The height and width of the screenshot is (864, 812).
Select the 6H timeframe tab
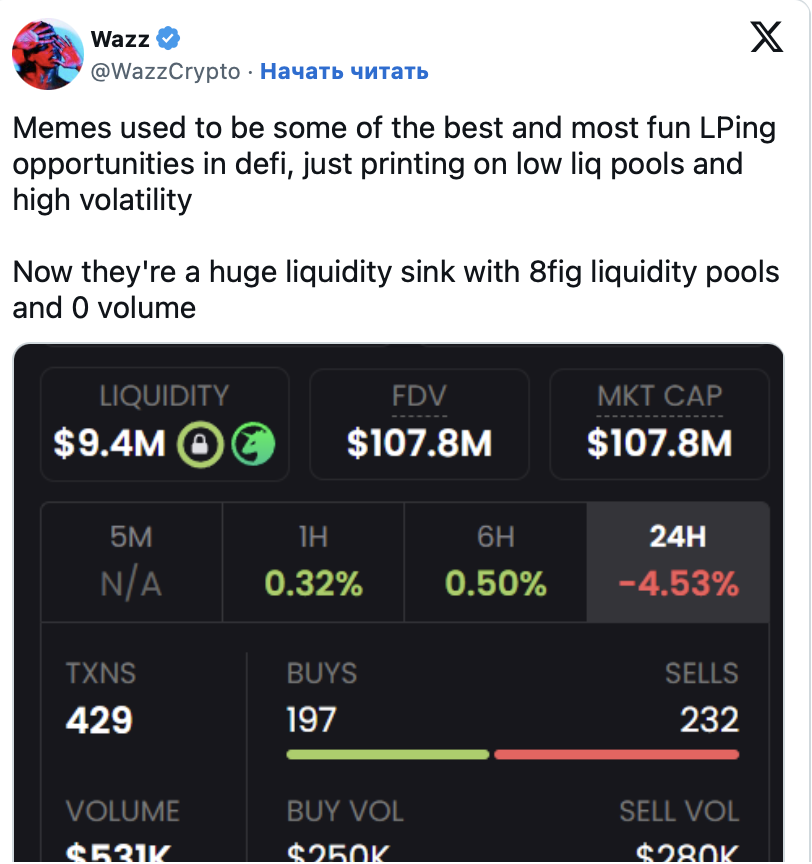point(495,561)
